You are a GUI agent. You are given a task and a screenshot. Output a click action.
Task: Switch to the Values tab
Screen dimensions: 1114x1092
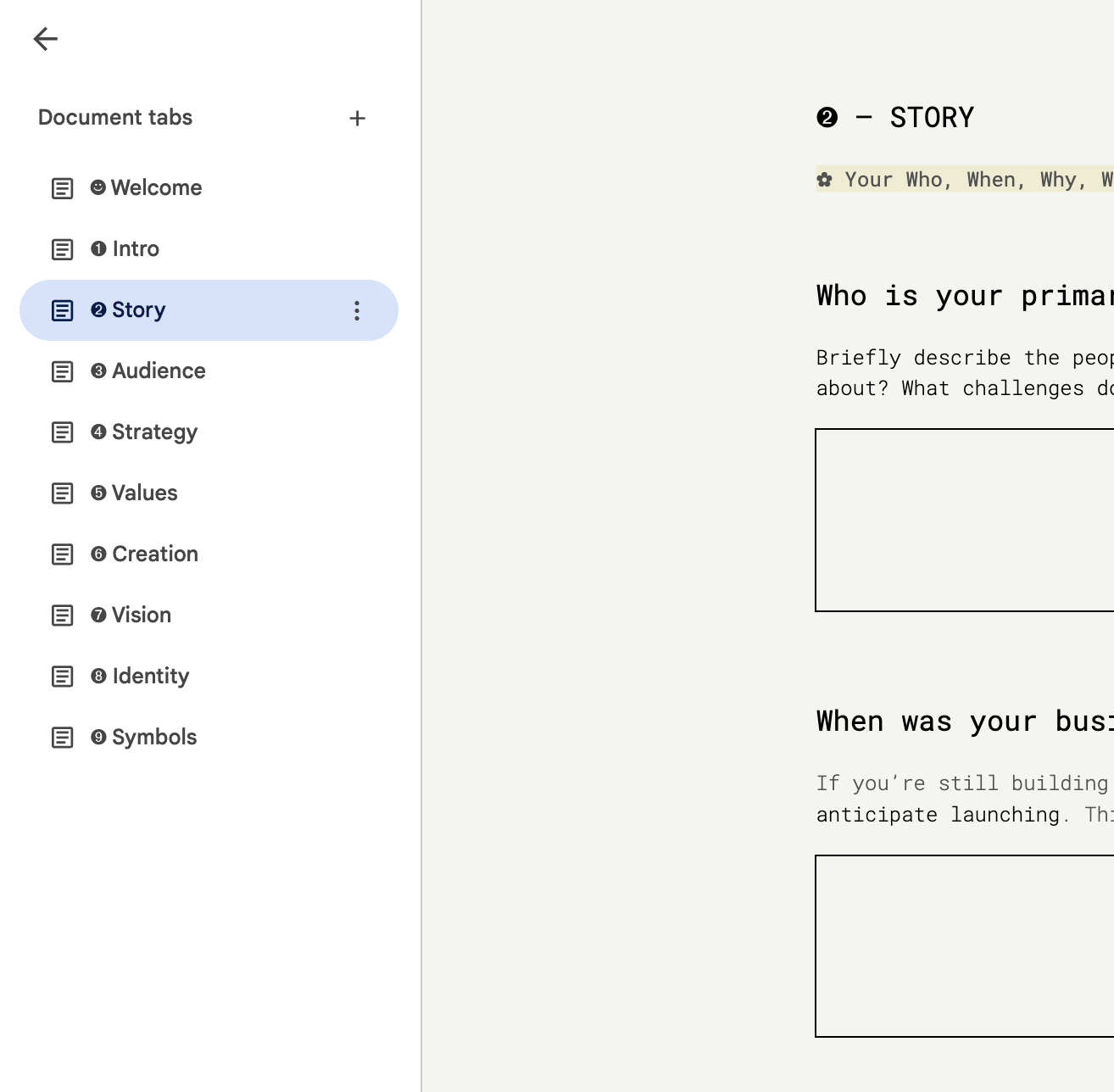coord(209,493)
